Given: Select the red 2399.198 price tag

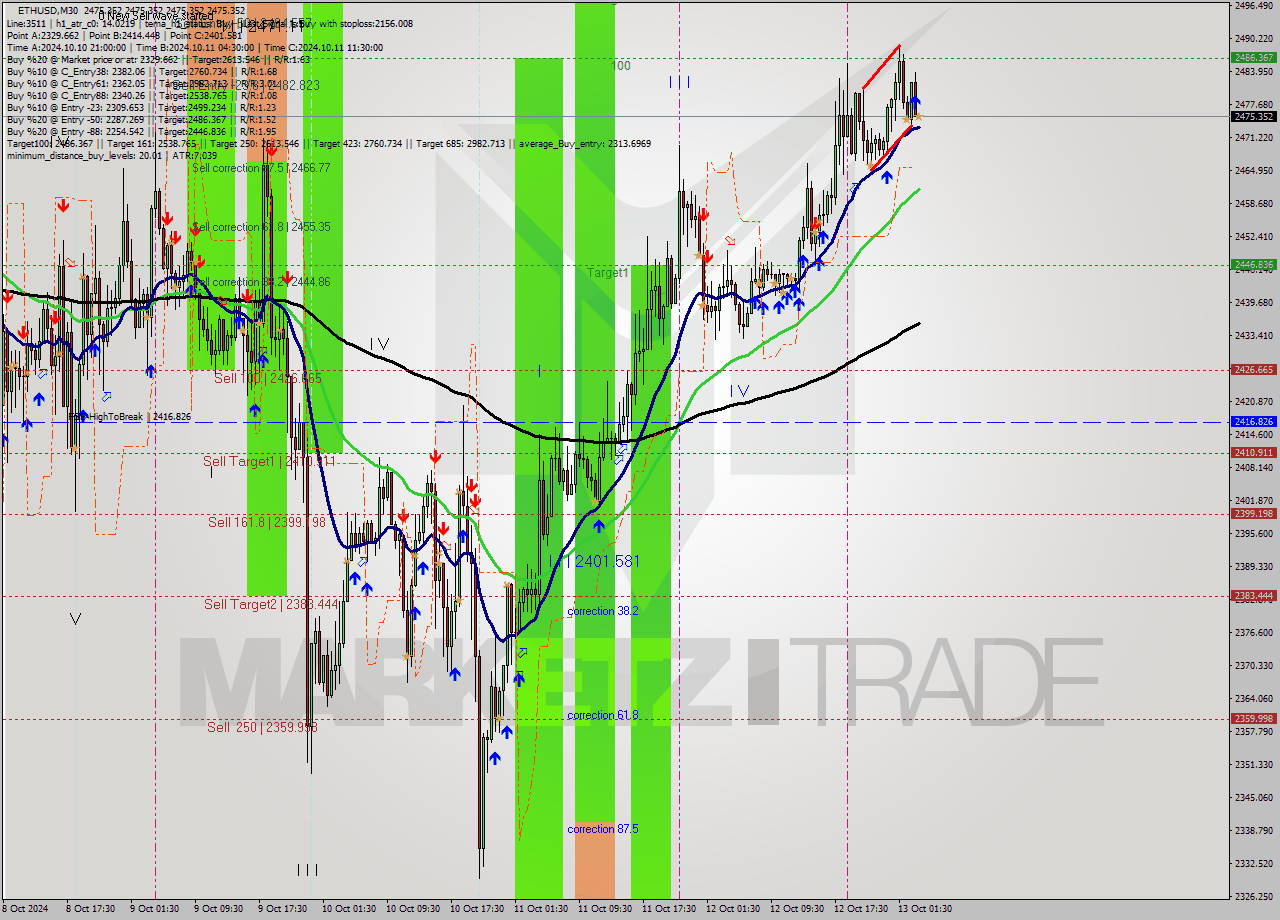Looking at the screenshot, I should click(1253, 514).
